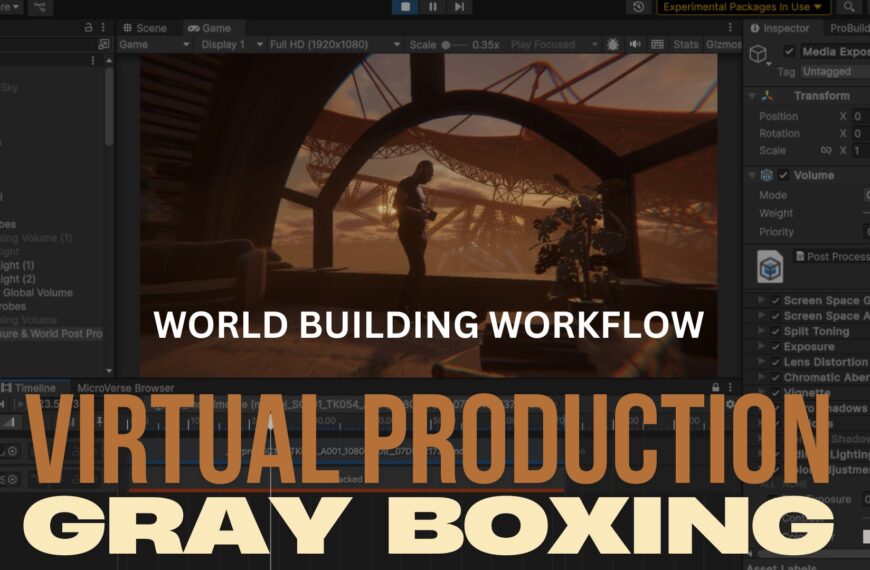Mute audio with the speaker icon
This screenshot has width=870, height=570.
[635, 45]
